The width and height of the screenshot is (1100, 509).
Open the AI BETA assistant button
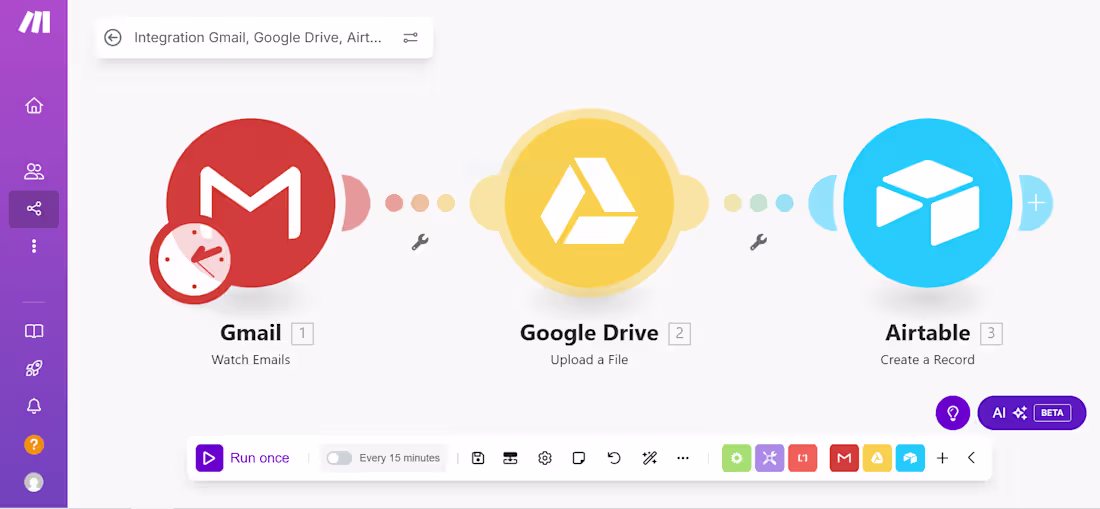coord(1031,413)
